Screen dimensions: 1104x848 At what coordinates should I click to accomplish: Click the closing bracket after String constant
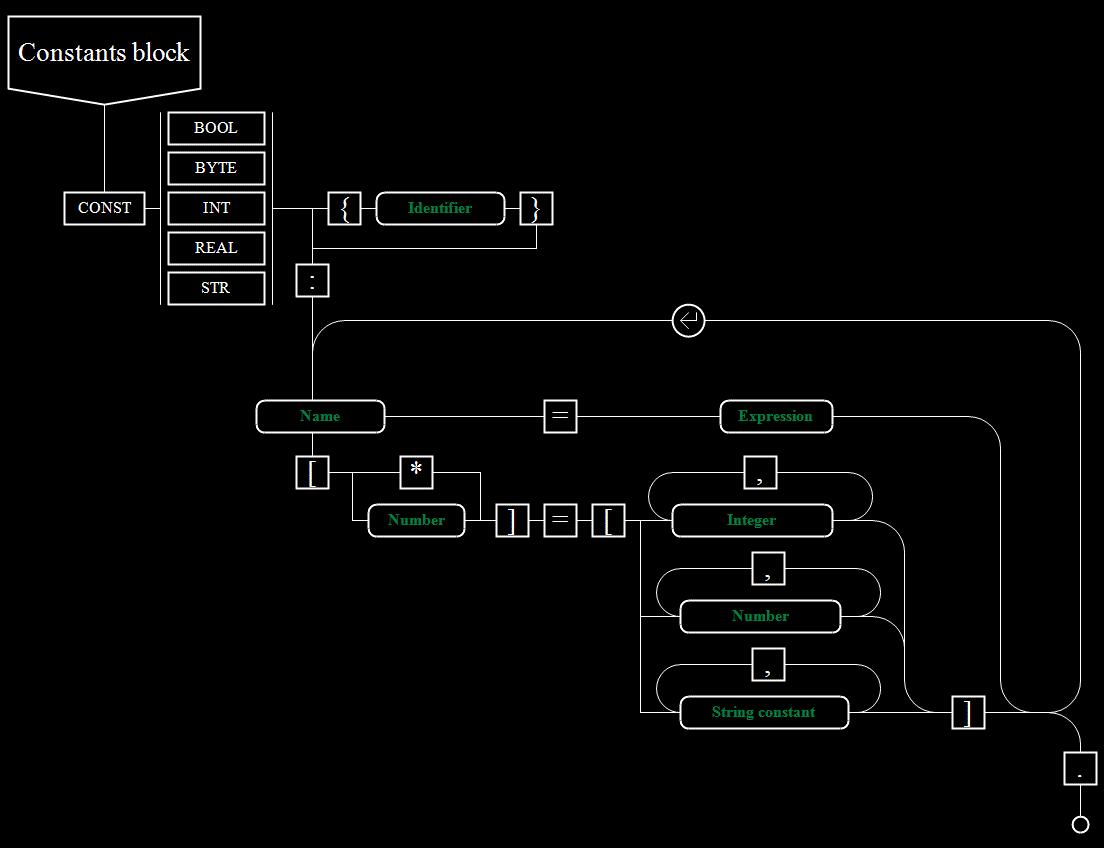[968, 712]
